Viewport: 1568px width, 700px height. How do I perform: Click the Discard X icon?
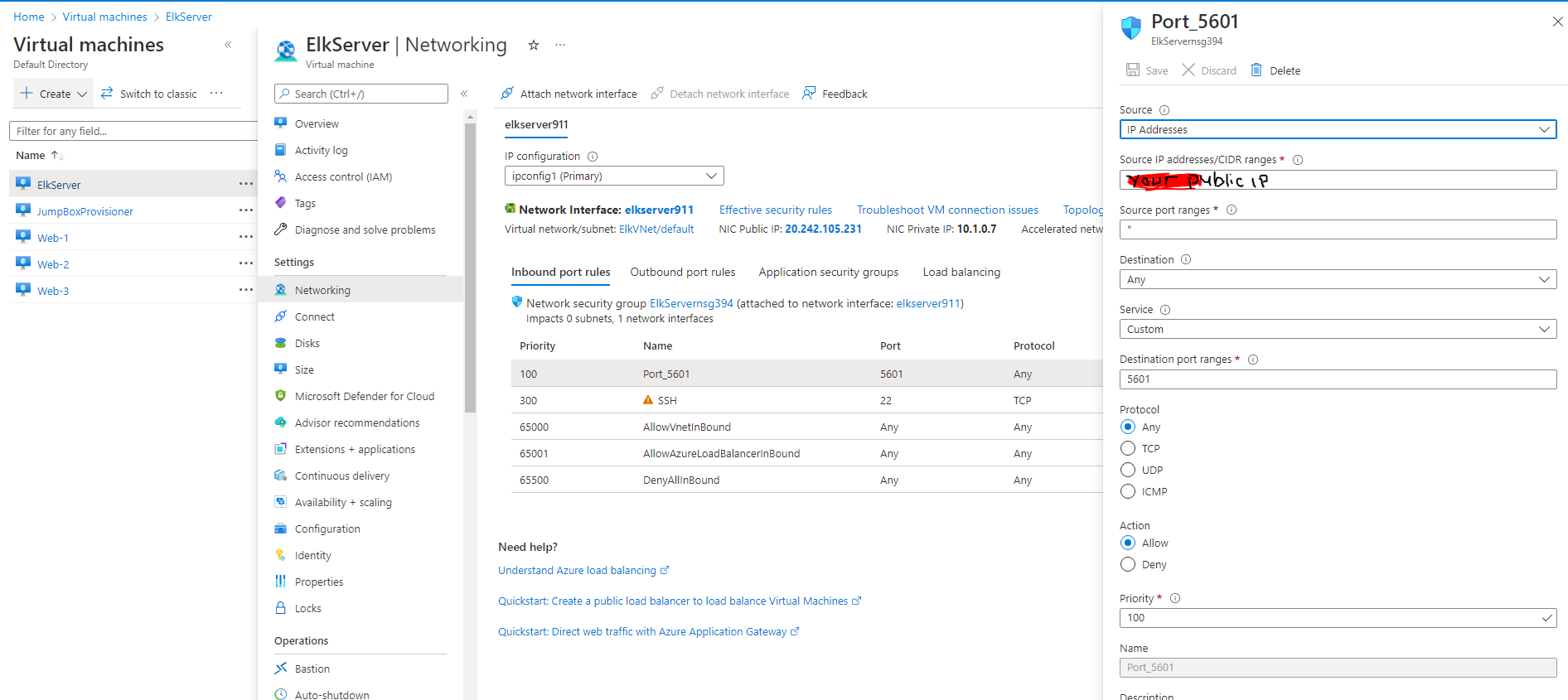[x=1188, y=70]
